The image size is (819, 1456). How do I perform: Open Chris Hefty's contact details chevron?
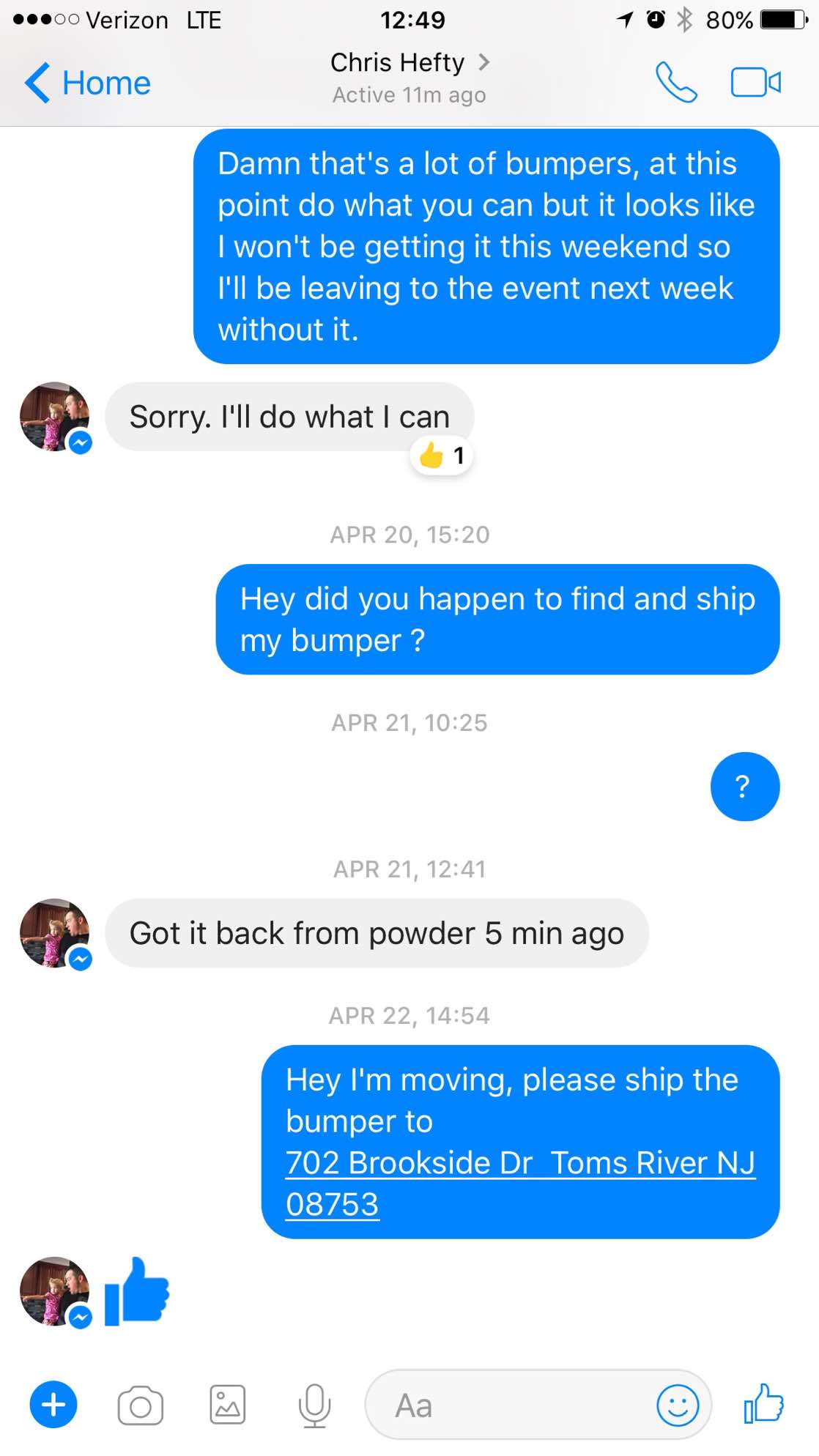483,62
